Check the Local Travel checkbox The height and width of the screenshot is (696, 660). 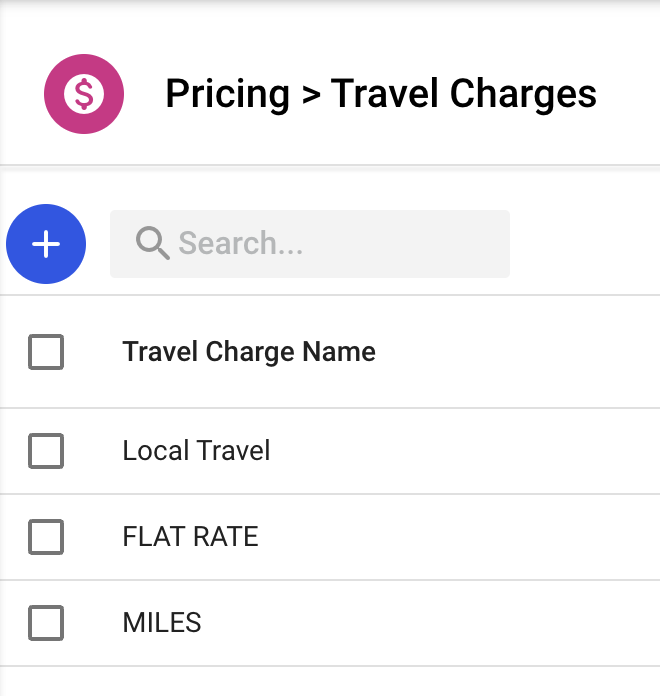pos(46,451)
